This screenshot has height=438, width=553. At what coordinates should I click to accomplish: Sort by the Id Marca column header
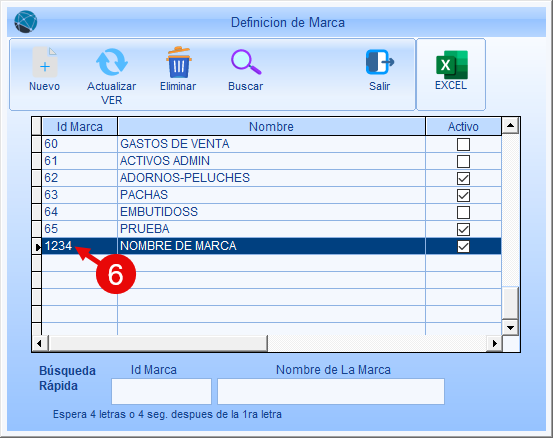click(x=80, y=126)
